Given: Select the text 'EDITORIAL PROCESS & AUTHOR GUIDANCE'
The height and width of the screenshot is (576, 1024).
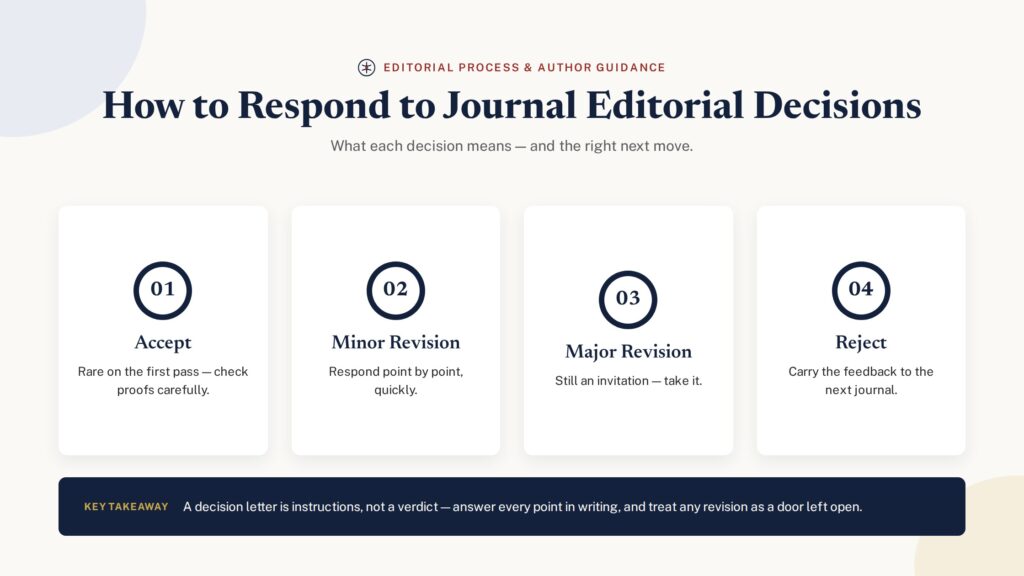Looking at the screenshot, I should point(524,67).
